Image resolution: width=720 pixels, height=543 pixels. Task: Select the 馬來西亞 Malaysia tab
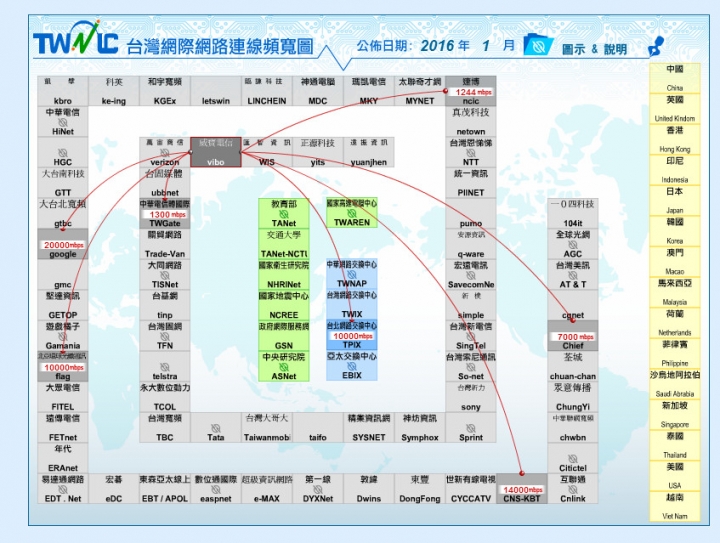[675, 292]
